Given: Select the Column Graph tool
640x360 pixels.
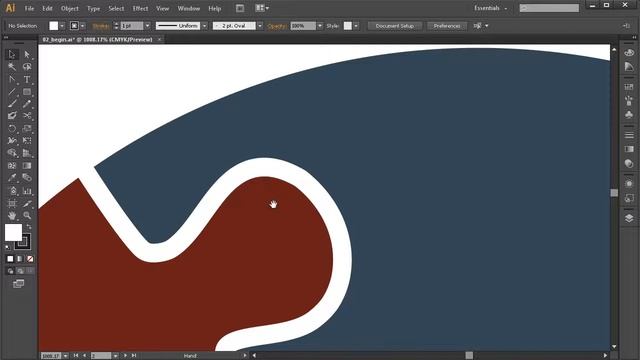Looking at the screenshot, I should pyautogui.click(x=27, y=191).
